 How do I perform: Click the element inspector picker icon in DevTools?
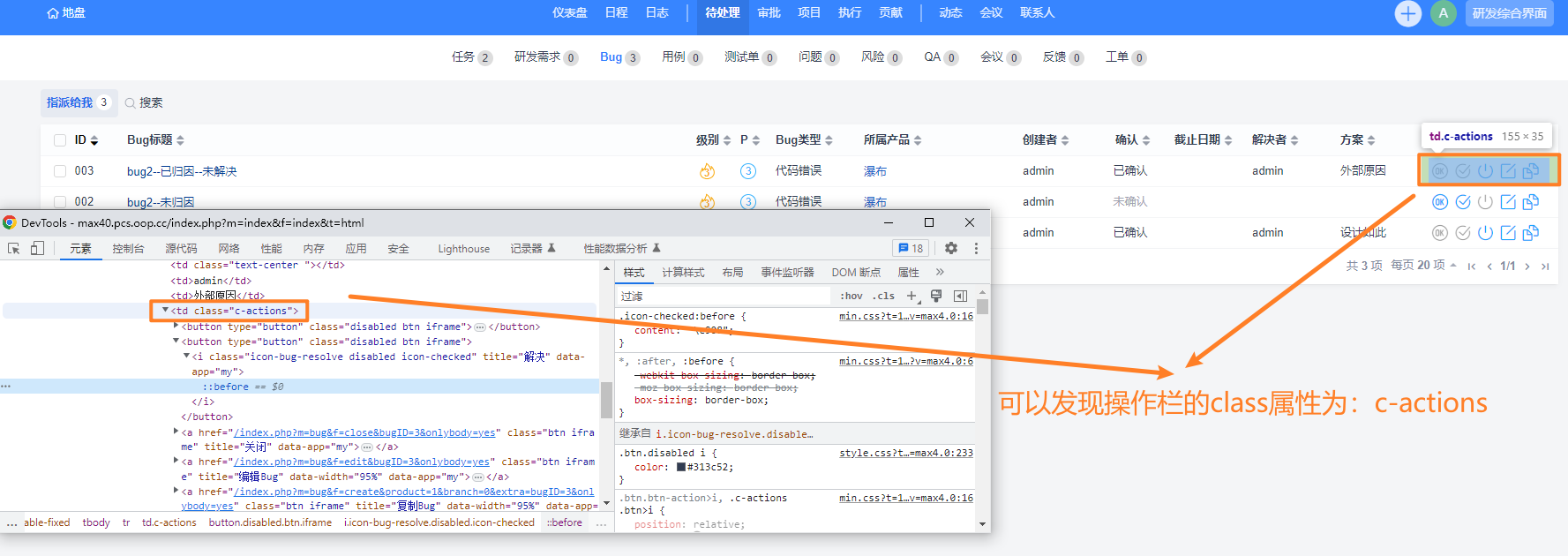click(x=14, y=249)
